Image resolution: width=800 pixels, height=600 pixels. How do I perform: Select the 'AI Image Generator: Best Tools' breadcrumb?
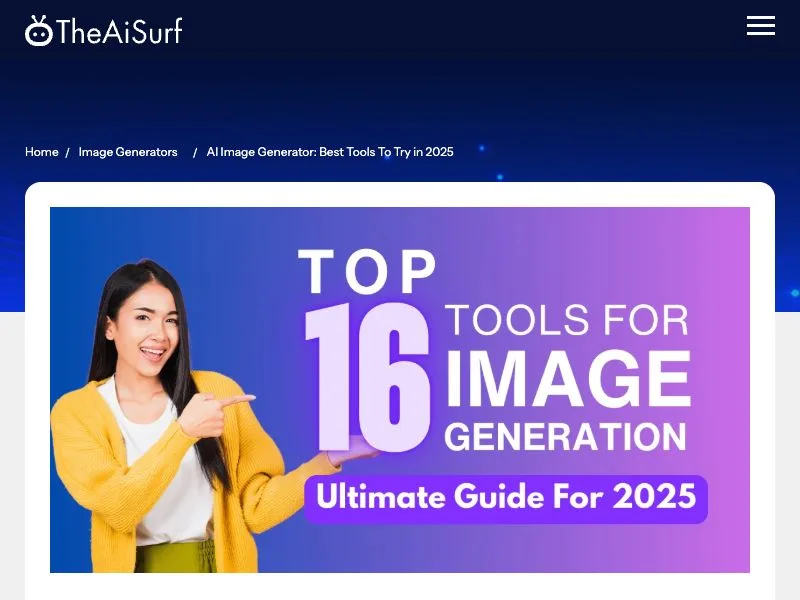pyautogui.click(x=330, y=152)
